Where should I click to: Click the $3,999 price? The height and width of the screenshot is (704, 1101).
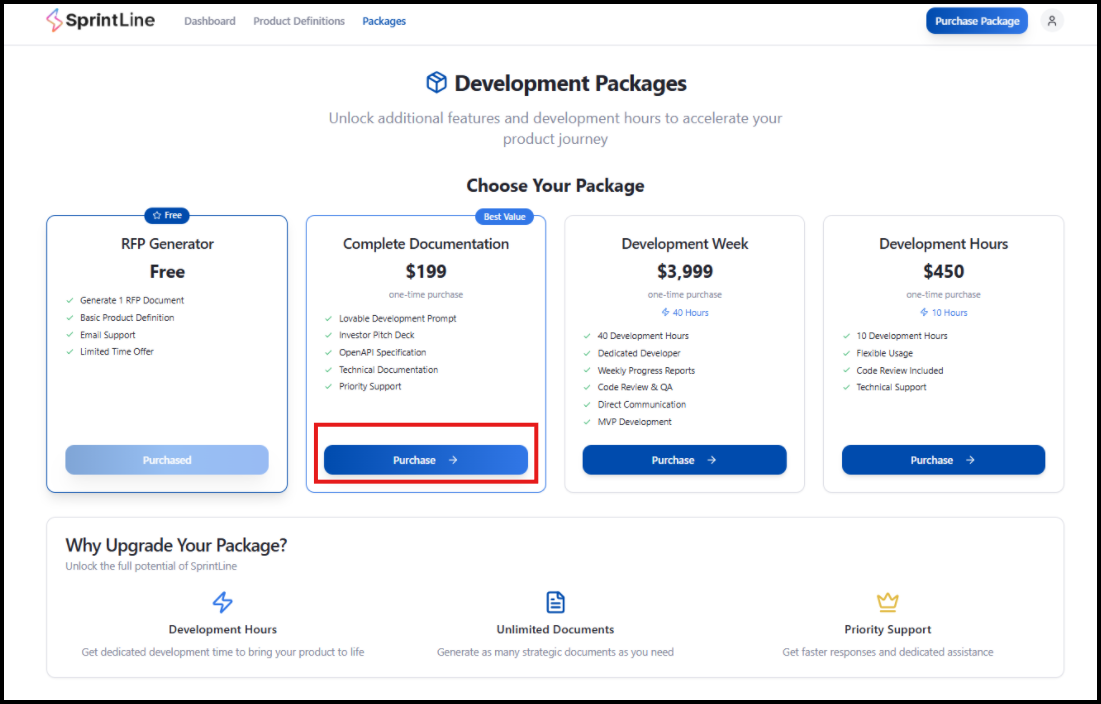(x=685, y=271)
